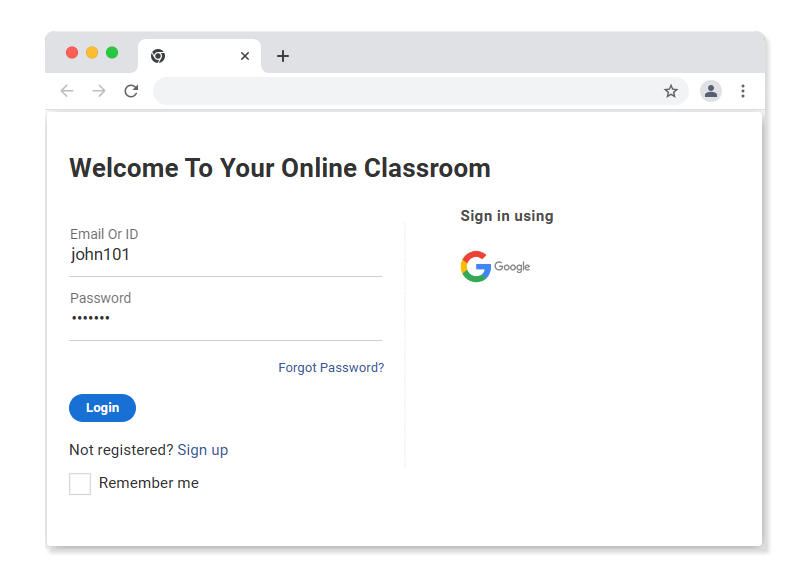Open the Chrome three-dot menu

point(743,91)
